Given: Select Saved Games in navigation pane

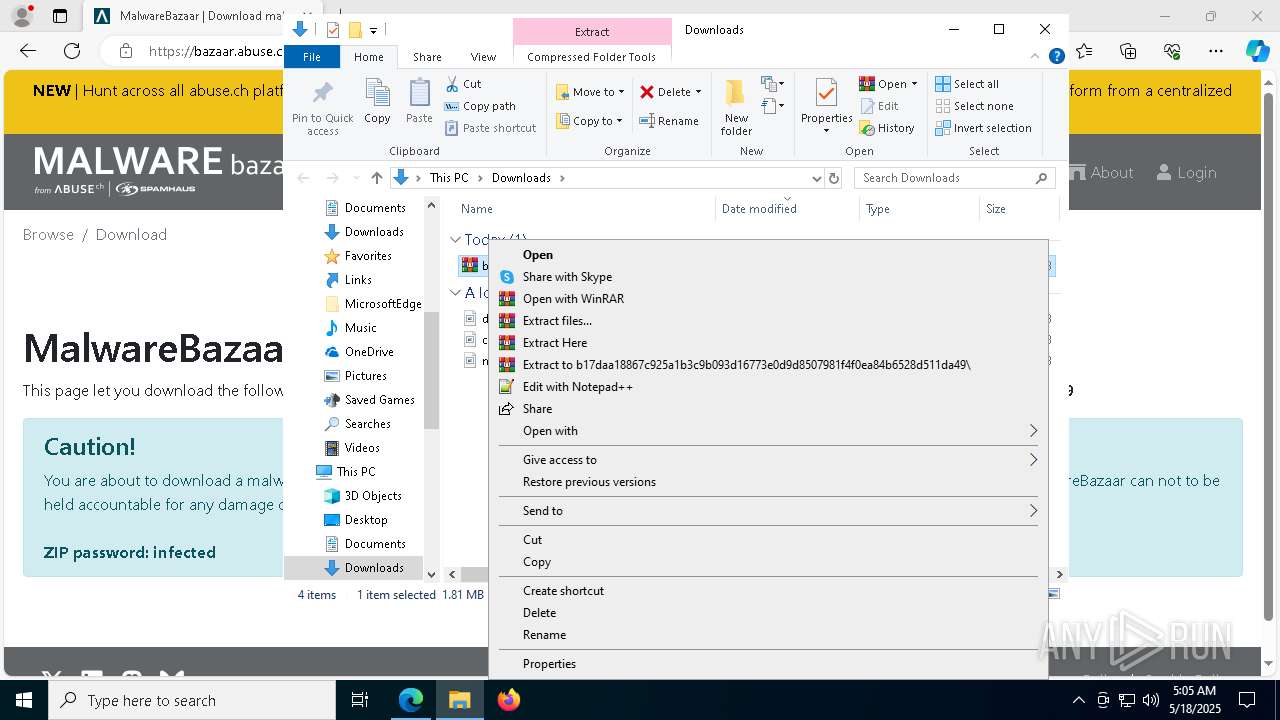Looking at the screenshot, I should (x=379, y=400).
